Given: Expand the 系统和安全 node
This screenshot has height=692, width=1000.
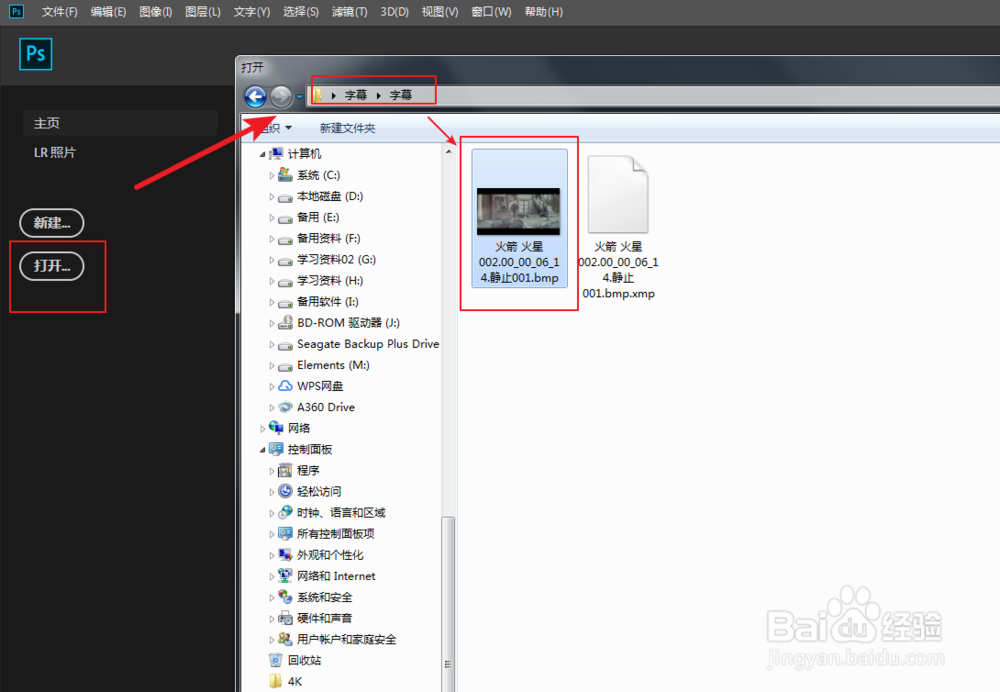Looking at the screenshot, I should point(272,598).
